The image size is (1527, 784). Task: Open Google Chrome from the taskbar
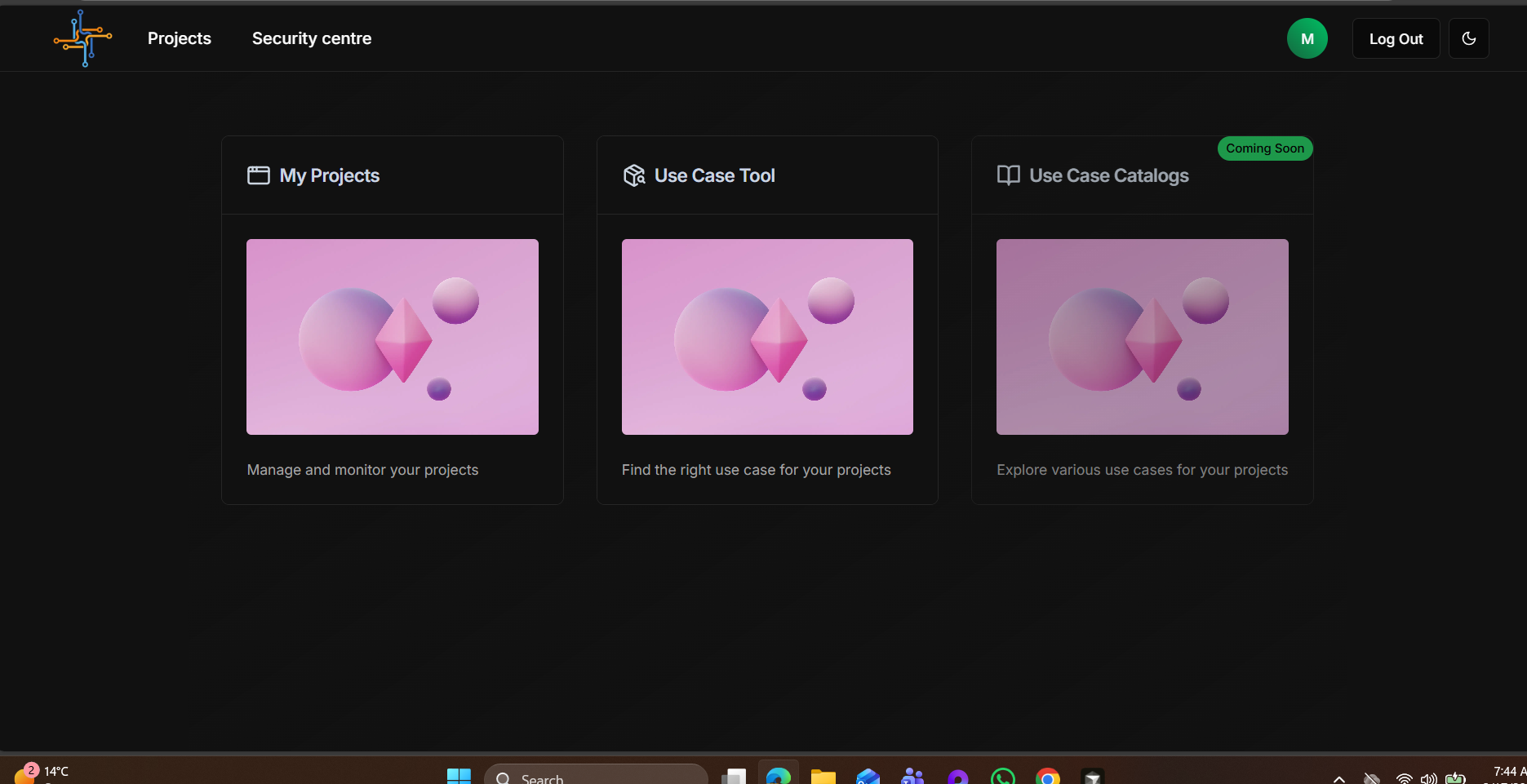pyautogui.click(x=1047, y=777)
